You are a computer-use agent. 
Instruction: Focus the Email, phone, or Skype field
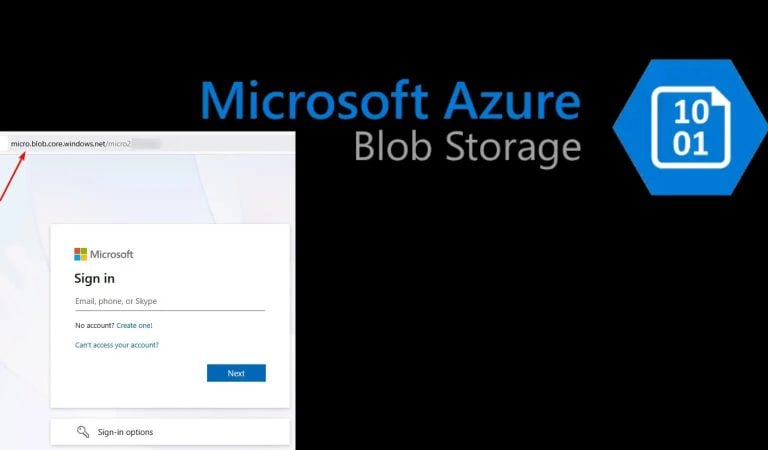click(x=169, y=301)
